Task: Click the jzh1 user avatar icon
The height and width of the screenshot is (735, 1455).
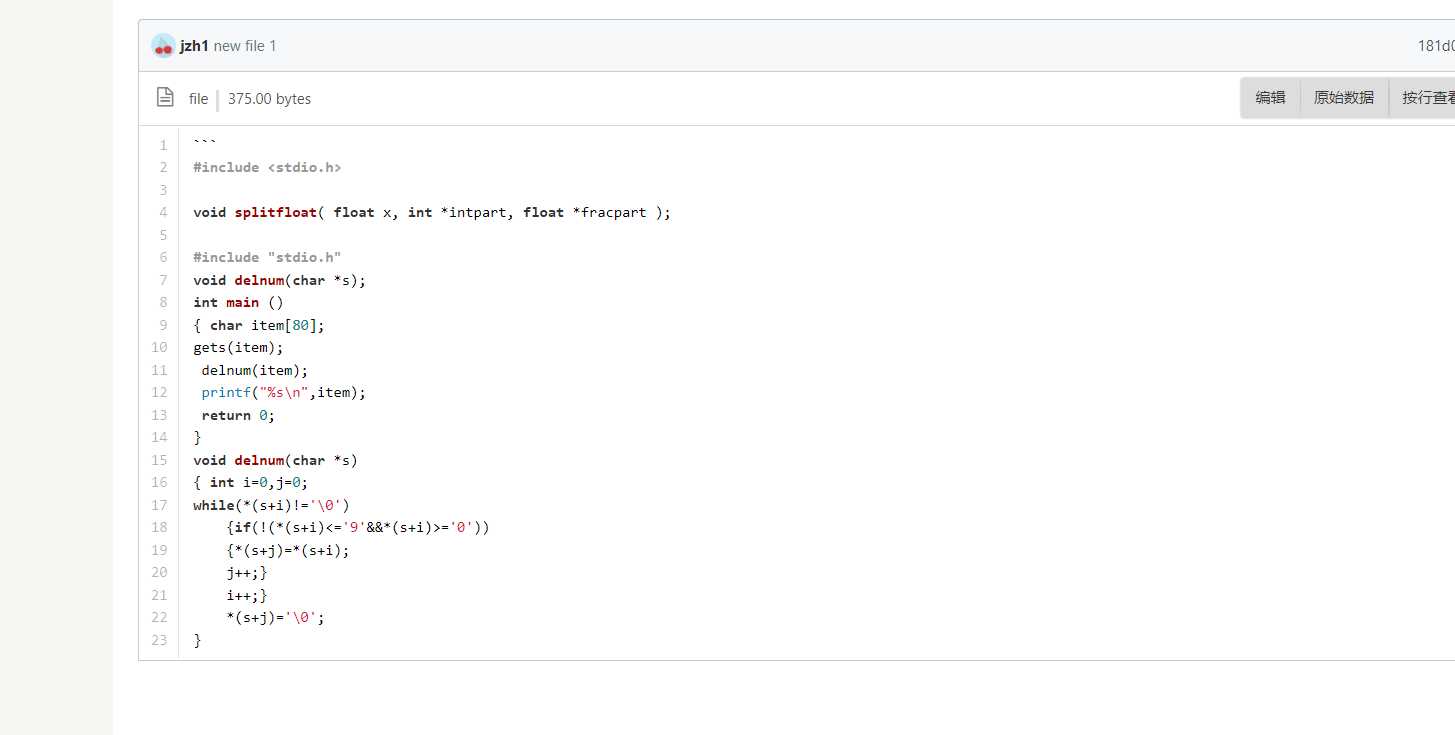Action: tap(163, 45)
